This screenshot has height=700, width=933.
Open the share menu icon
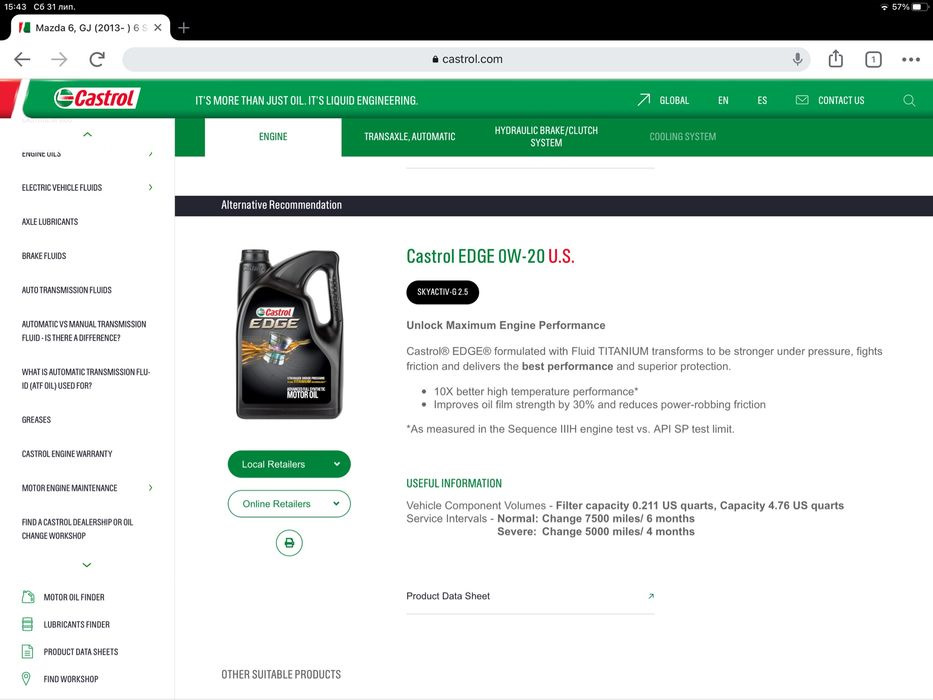point(835,58)
